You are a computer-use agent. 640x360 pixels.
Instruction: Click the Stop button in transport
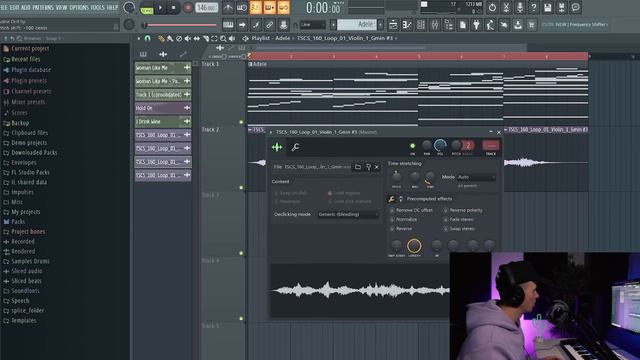coord(173,7)
